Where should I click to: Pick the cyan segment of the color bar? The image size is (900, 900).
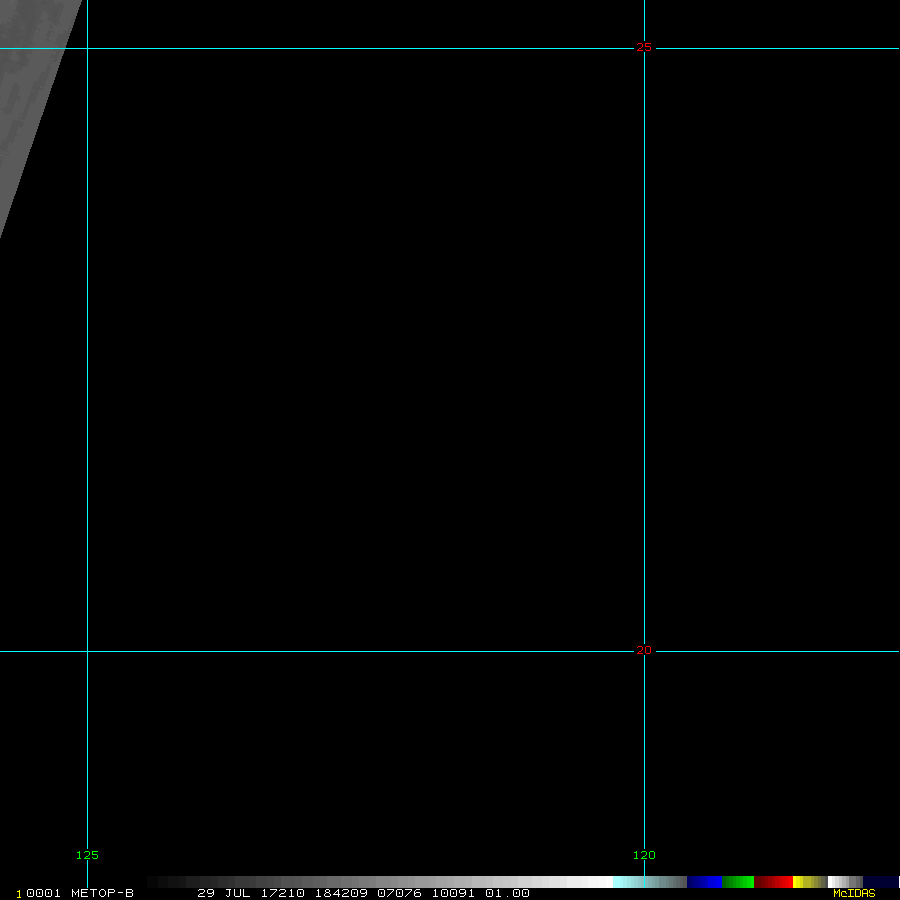[650, 882]
